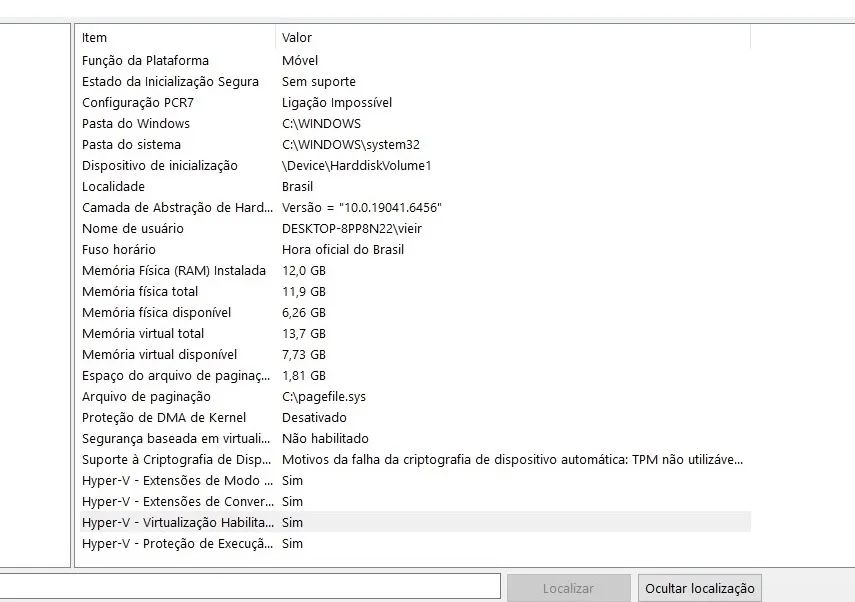The width and height of the screenshot is (855, 602).
Task: Click the value C:\WINDOWS\system32
Action: point(351,145)
